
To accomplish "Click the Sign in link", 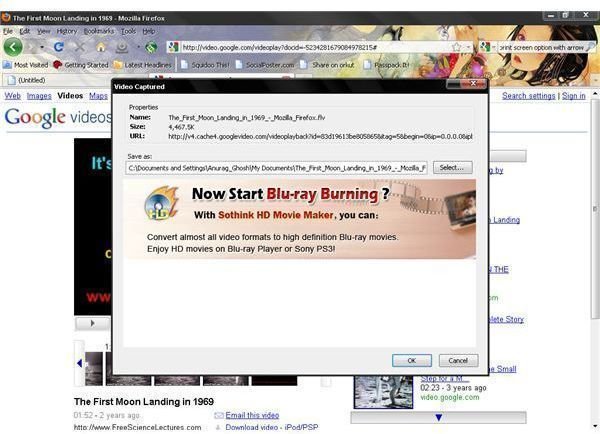I will tap(574, 96).
